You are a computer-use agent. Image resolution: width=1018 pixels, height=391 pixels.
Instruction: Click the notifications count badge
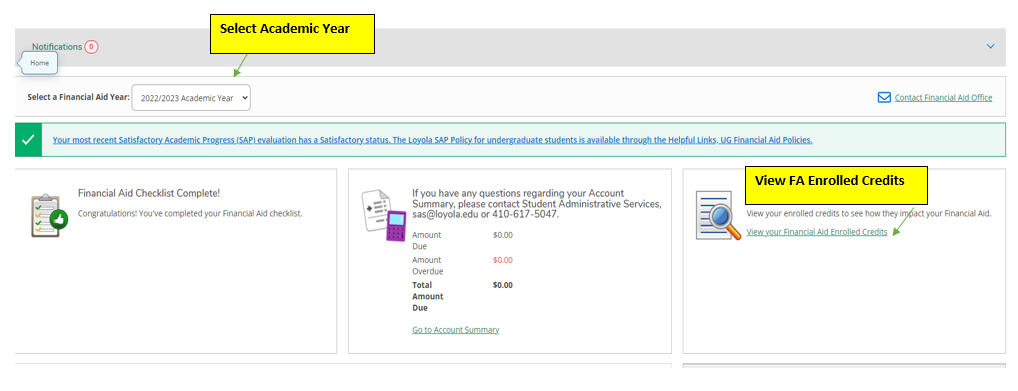tap(92, 47)
